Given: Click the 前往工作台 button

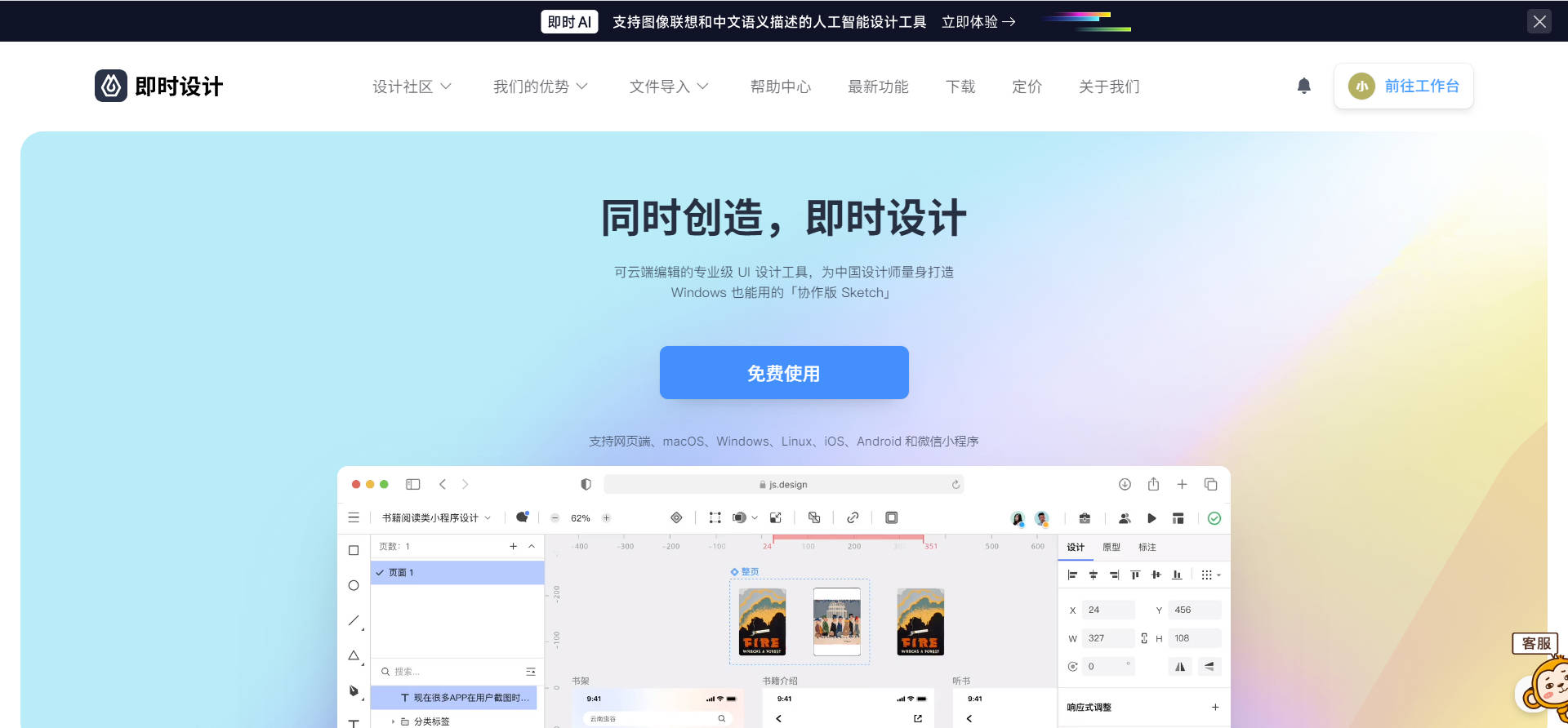Looking at the screenshot, I should point(1404,86).
